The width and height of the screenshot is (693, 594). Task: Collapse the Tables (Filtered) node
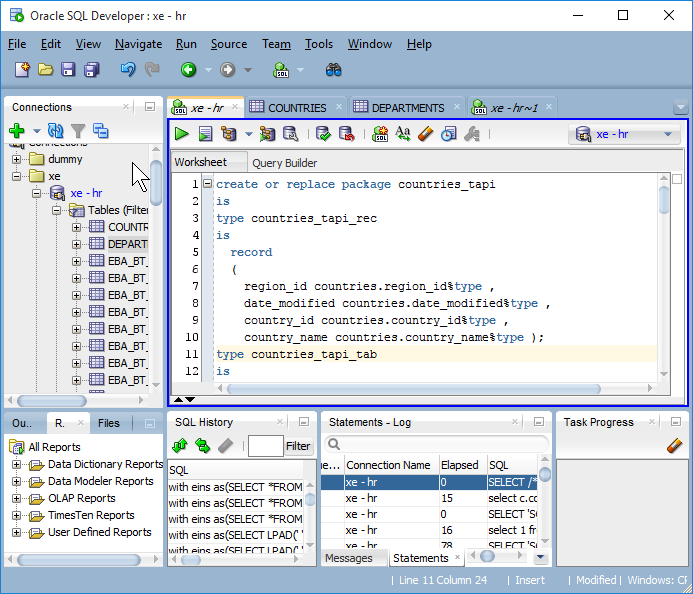point(56,210)
